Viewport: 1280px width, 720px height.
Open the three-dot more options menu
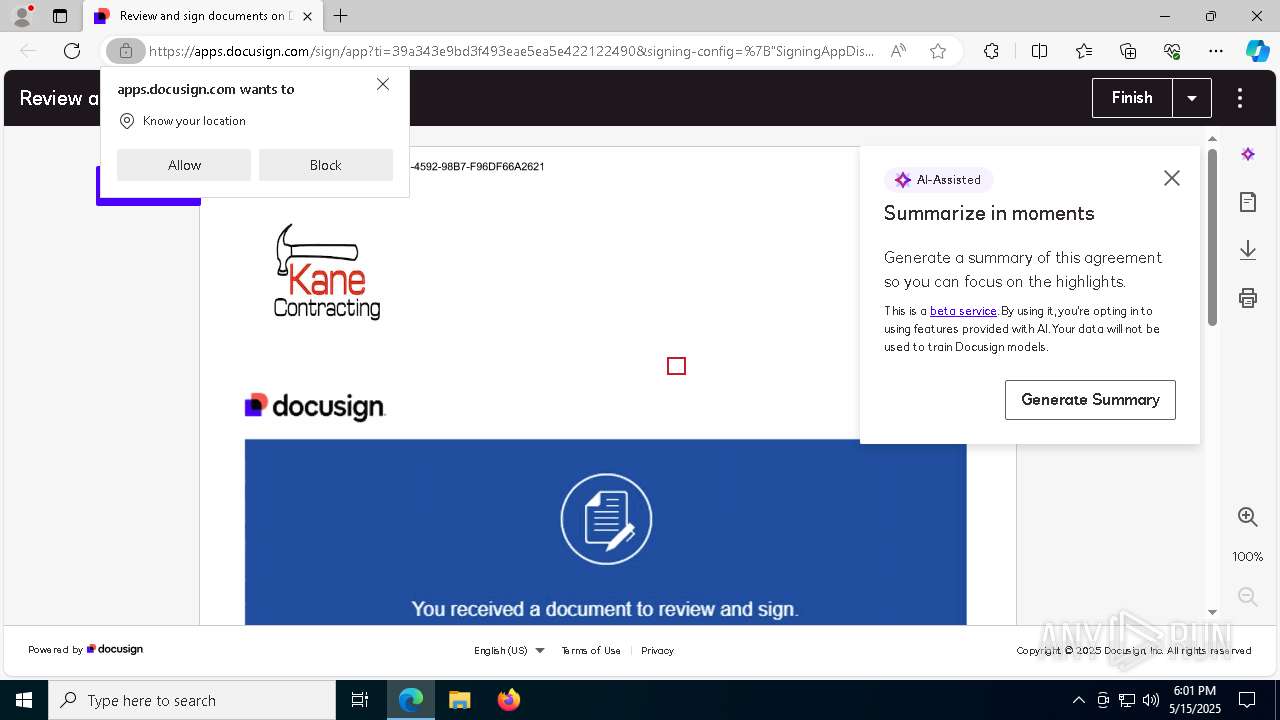tap(1240, 98)
